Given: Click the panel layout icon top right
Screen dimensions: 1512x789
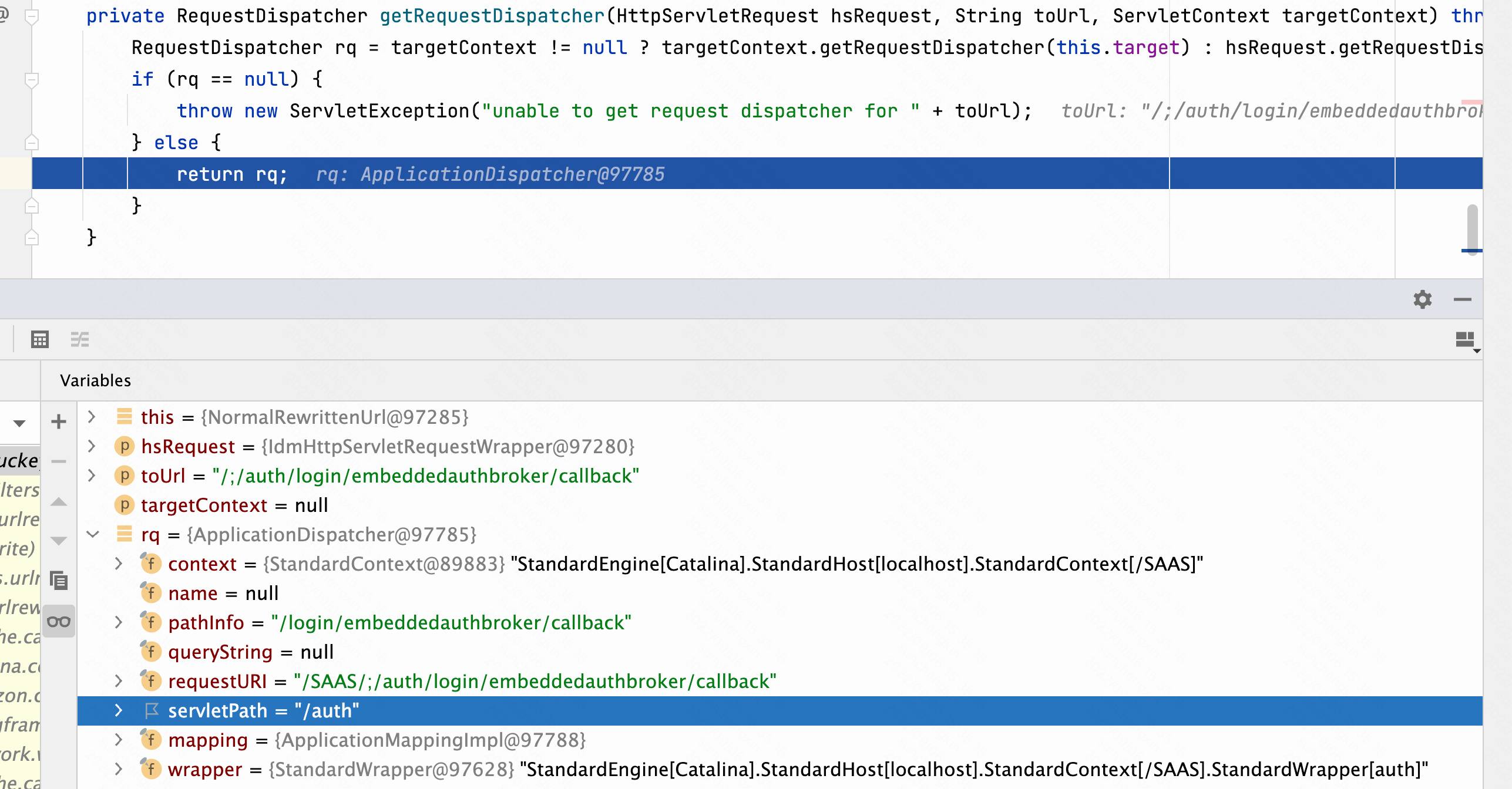Looking at the screenshot, I should (x=1467, y=339).
